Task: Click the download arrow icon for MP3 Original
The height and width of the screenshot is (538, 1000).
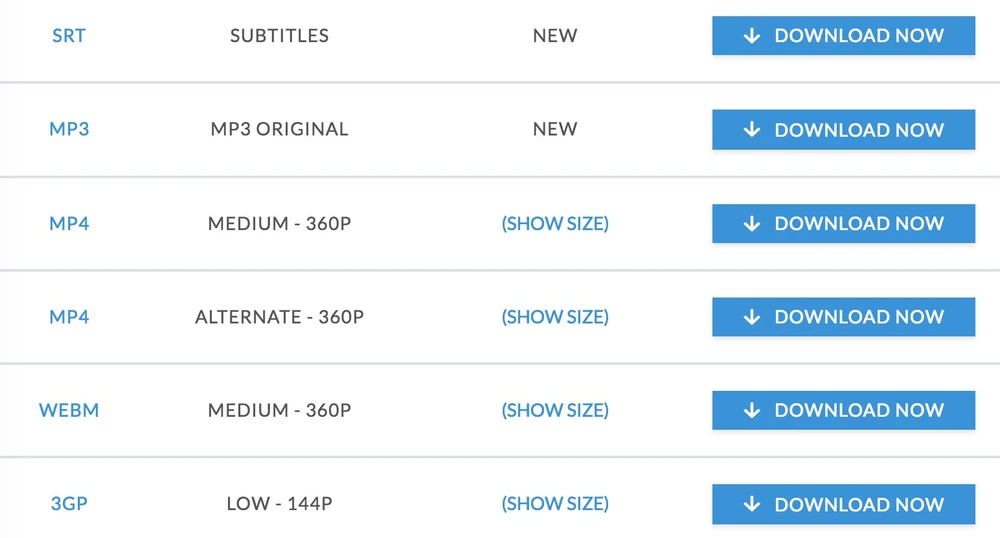Action: (x=752, y=130)
